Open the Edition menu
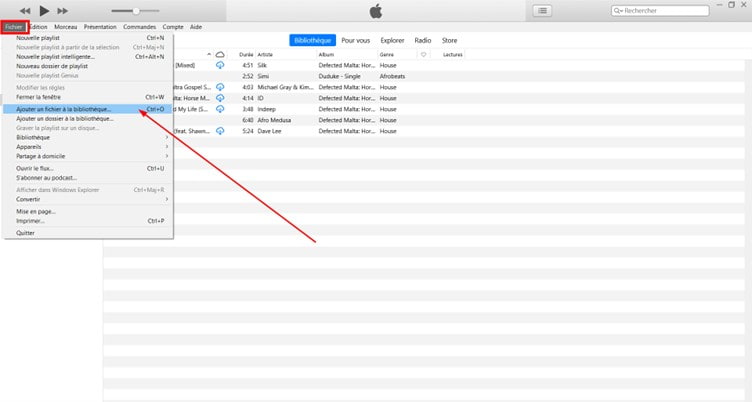The width and height of the screenshot is (752, 402). (x=38, y=27)
